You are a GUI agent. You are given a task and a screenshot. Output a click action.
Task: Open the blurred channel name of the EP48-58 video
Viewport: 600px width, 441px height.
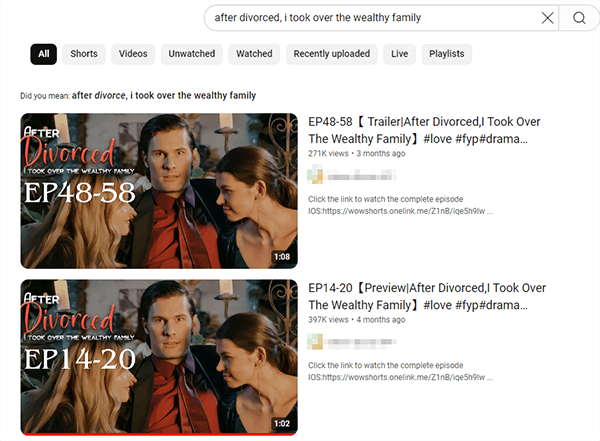pyautogui.click(x=361, y=176)
